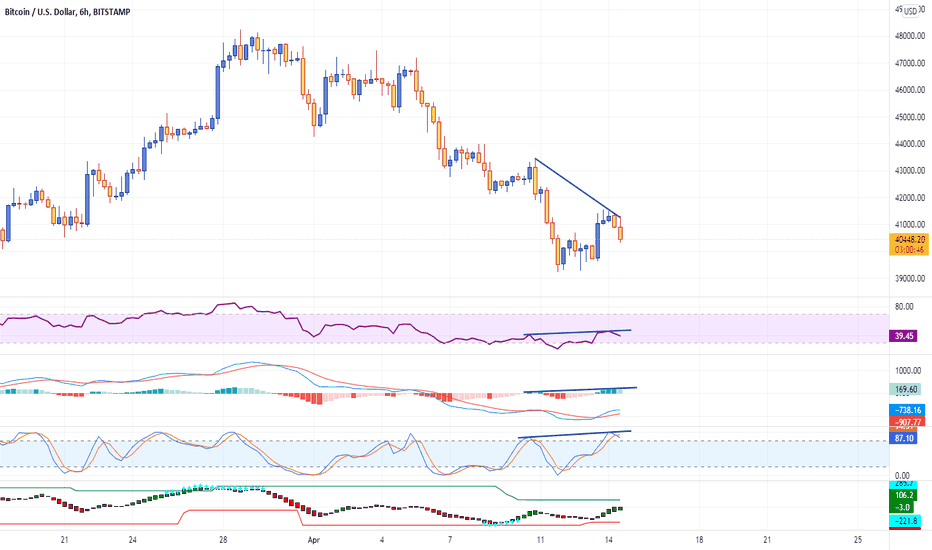Click the red signal value -907.77

(x=907, y=421)
